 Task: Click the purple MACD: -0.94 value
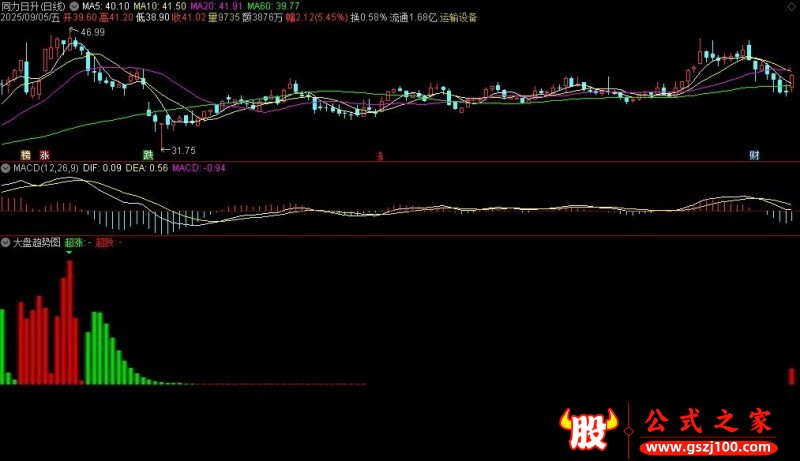tap(198, 168)
